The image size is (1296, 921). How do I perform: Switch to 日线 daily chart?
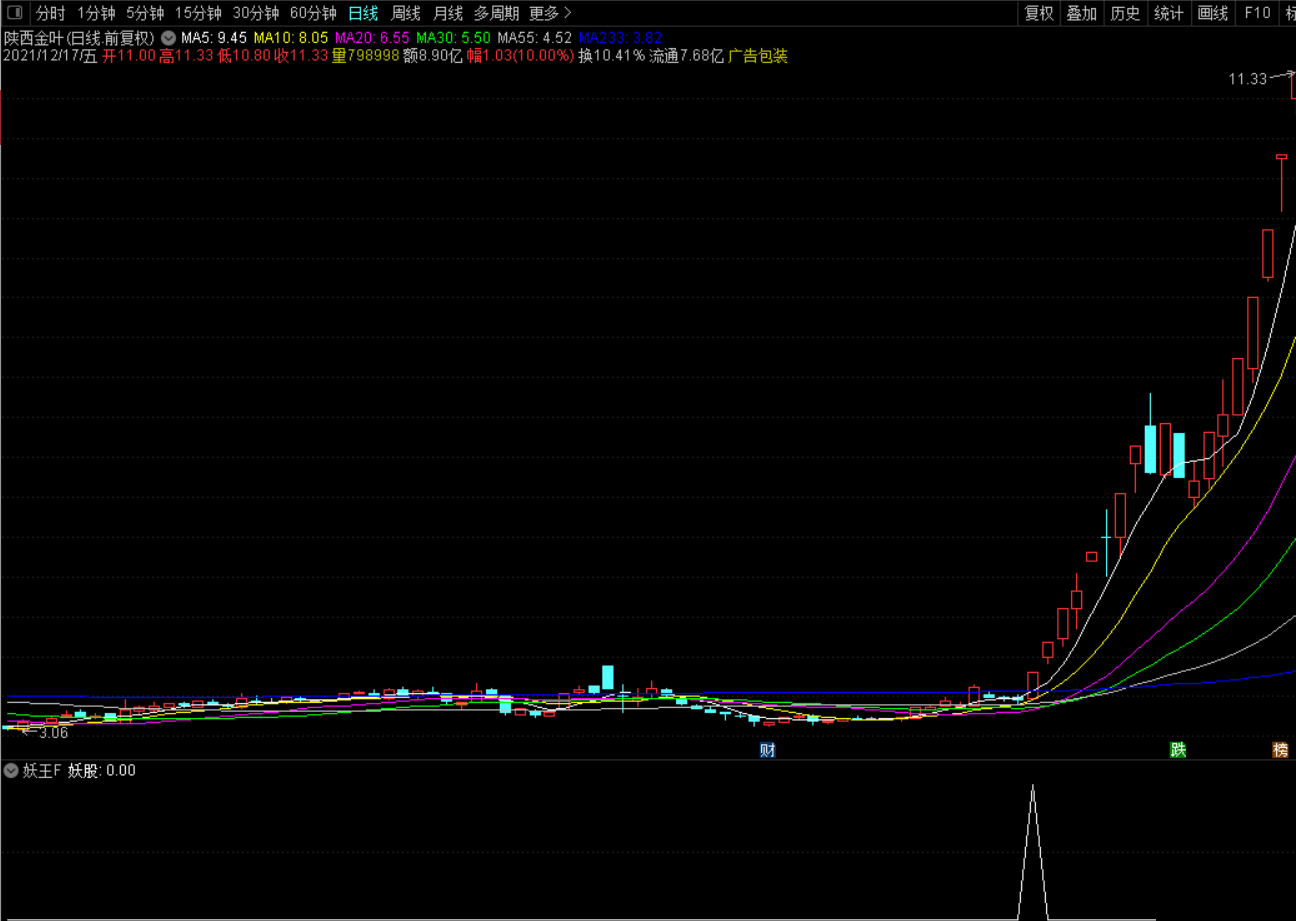[x=363, y=13]
